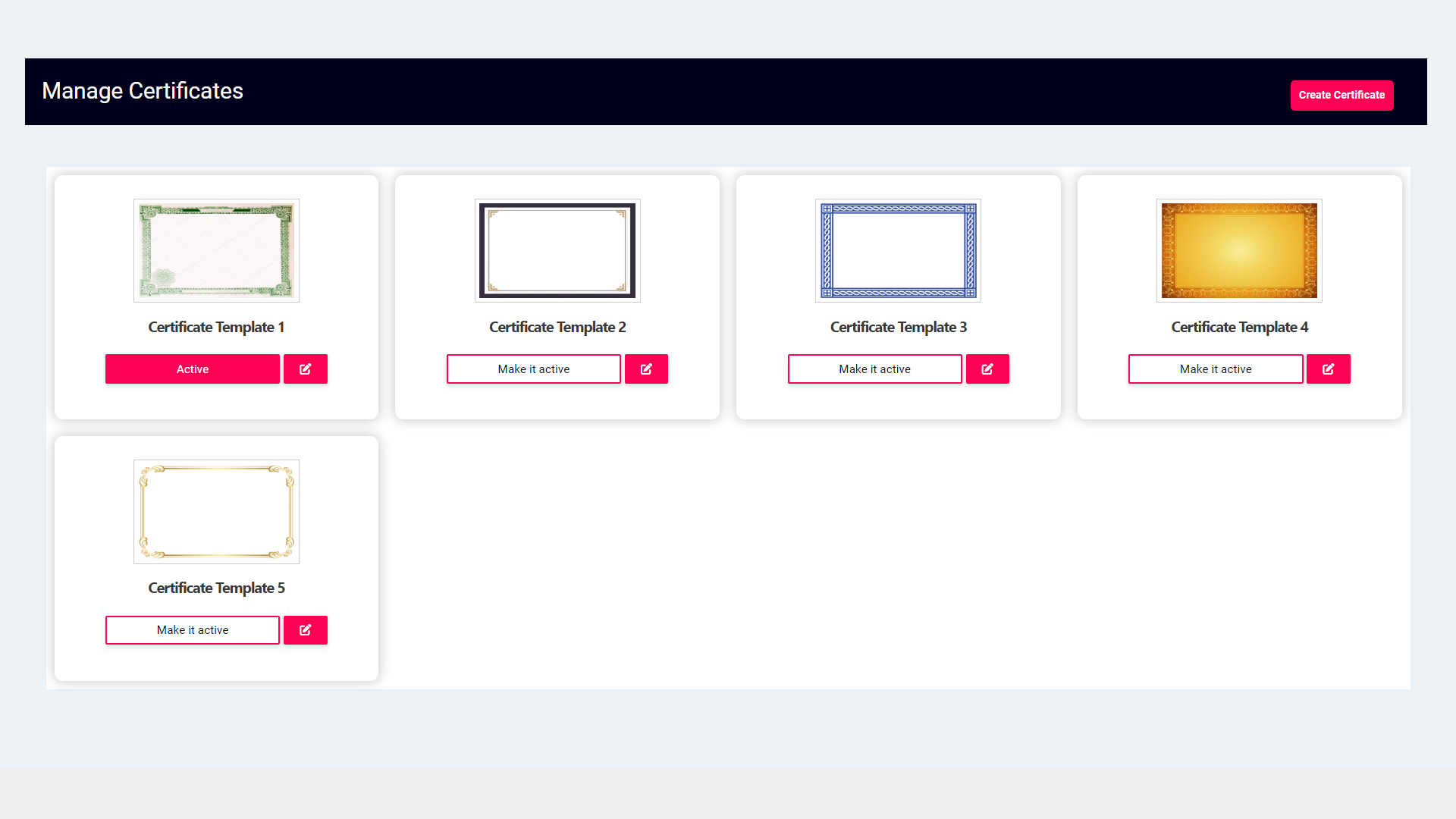Select Certificate Template 3 thumbnail

897,250
